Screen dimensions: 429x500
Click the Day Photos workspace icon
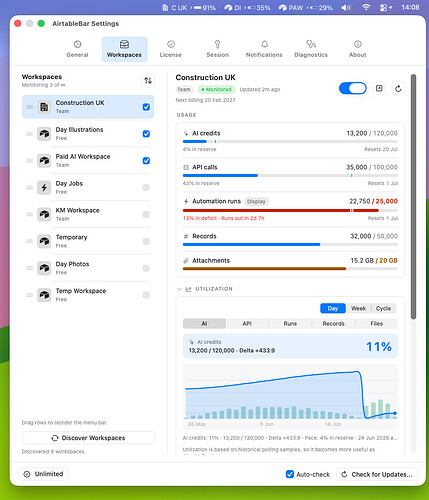tap(44, 268)
